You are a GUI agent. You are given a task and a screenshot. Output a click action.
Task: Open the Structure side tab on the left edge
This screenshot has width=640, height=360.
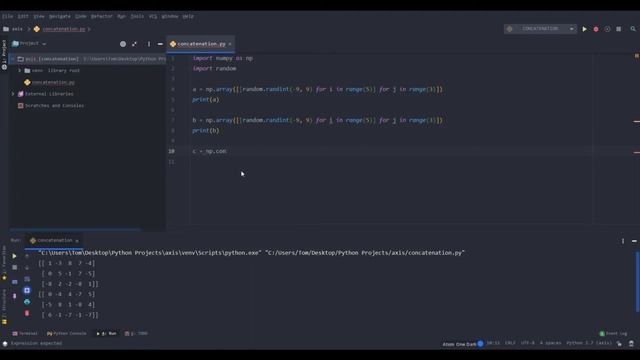pyautogui.click(x=4, y=307)
